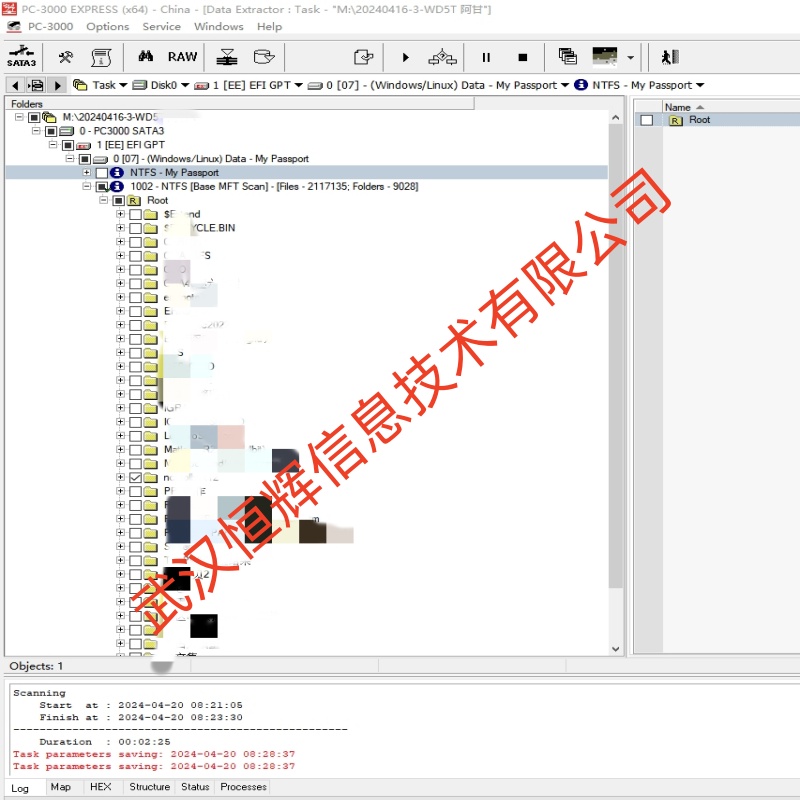Click the disk image creation icon
The height and width of the screenshot is (800, 800).
coord(264,57)
